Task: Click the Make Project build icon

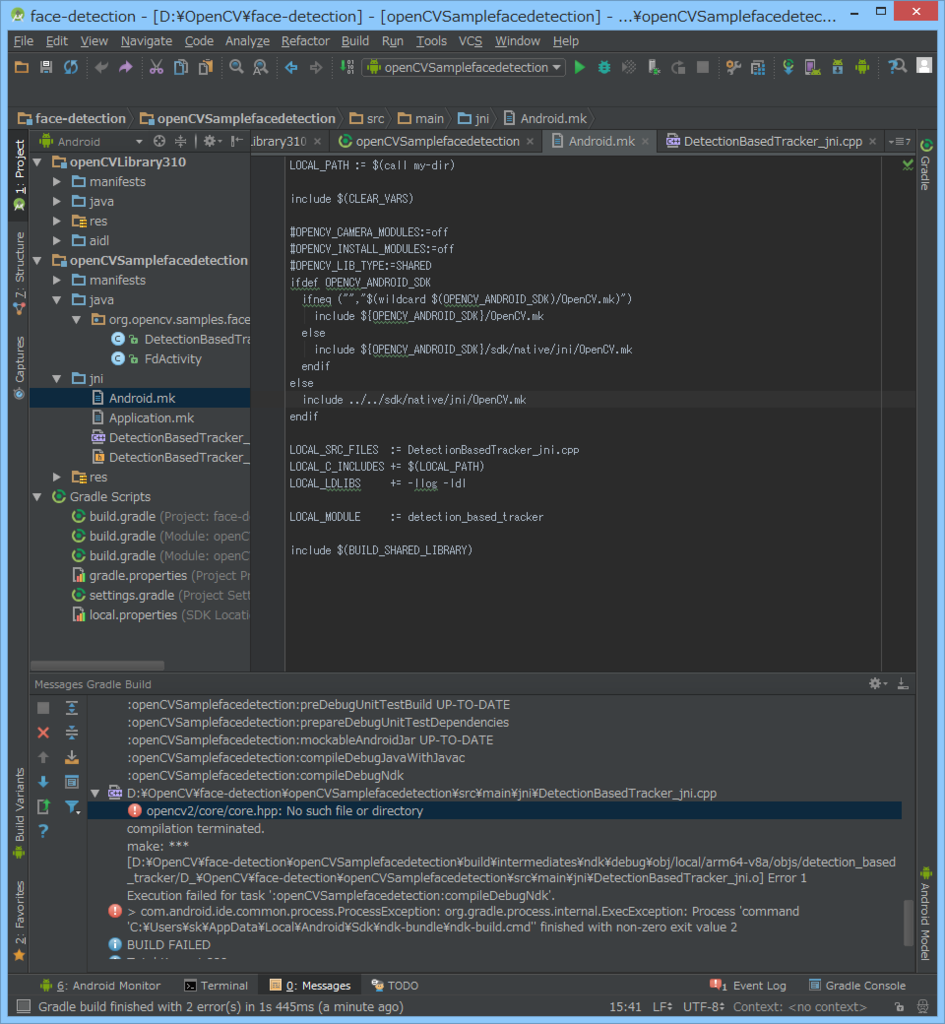Action: [347, 67]
